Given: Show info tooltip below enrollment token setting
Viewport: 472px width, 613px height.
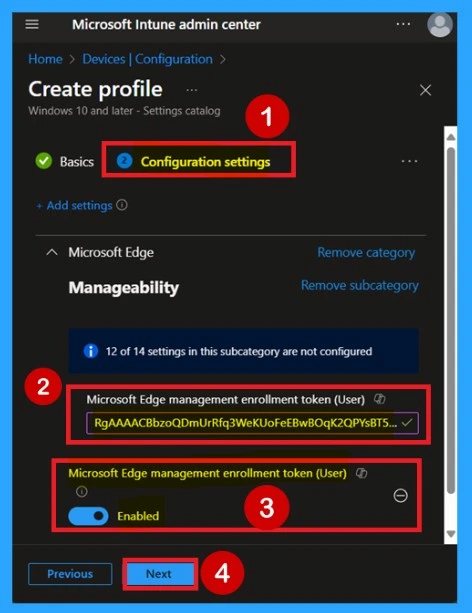Looking at the screenshot, I should point(82,491).
